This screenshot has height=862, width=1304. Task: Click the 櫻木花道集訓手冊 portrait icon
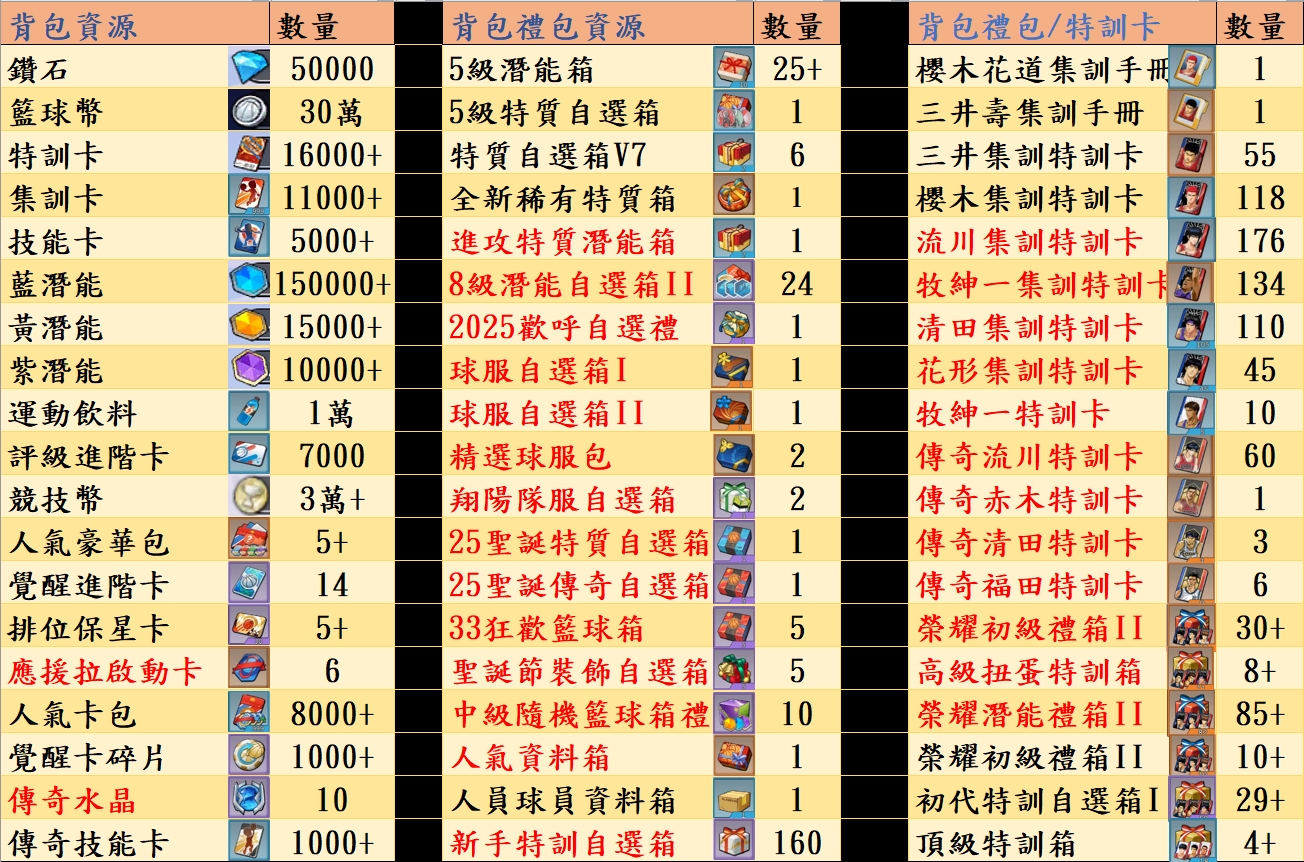click(1190, 68)
